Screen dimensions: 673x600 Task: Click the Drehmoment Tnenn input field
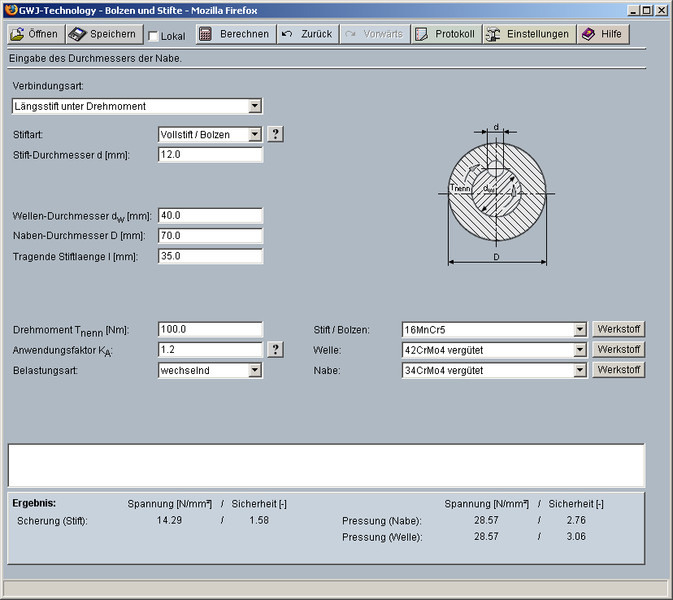click(210, 329)
